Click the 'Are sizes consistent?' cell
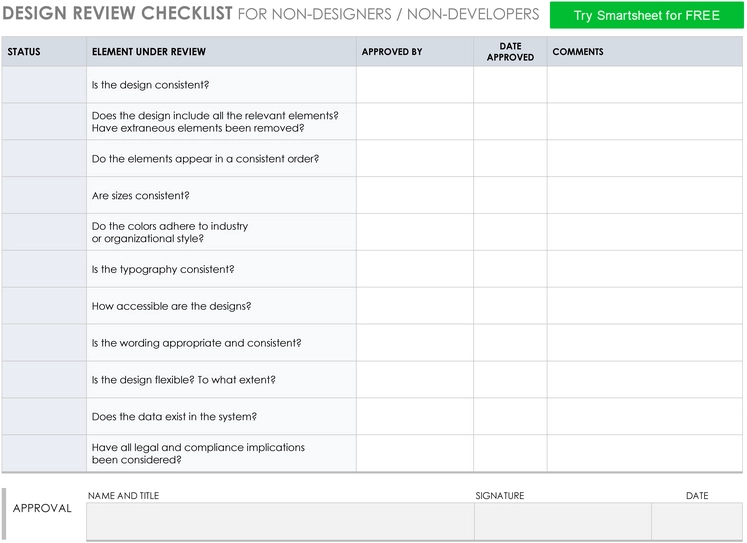This screenshot has height=543, width=747. [x=221, y=195]
